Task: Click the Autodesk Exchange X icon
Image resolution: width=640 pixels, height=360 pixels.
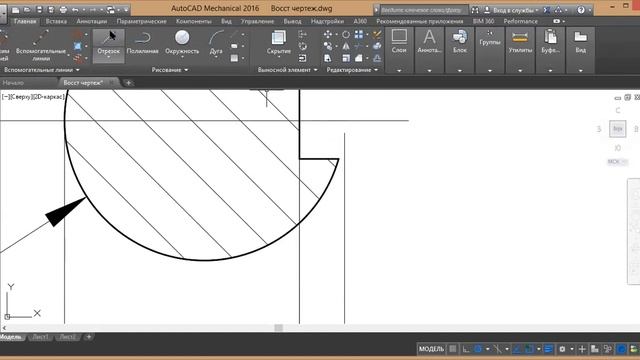Action: click(x=547, y=10)
